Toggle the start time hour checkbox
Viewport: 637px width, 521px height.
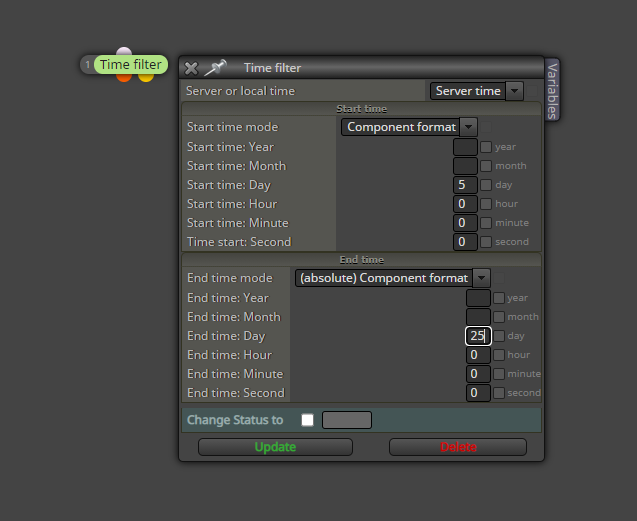(x=486, y=204)
